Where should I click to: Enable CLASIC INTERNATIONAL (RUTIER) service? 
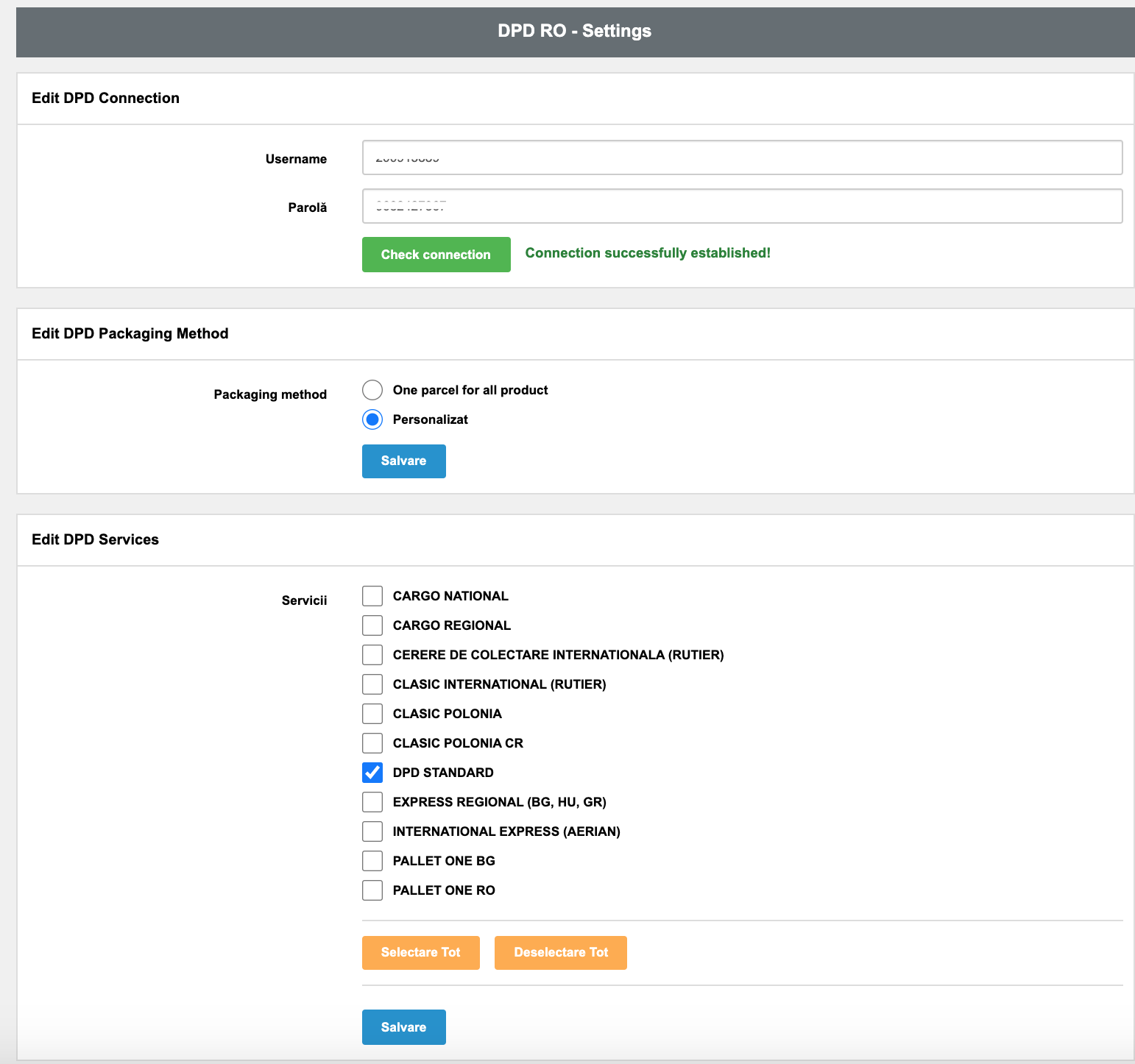pyautogui.click(x=372, y=684)
